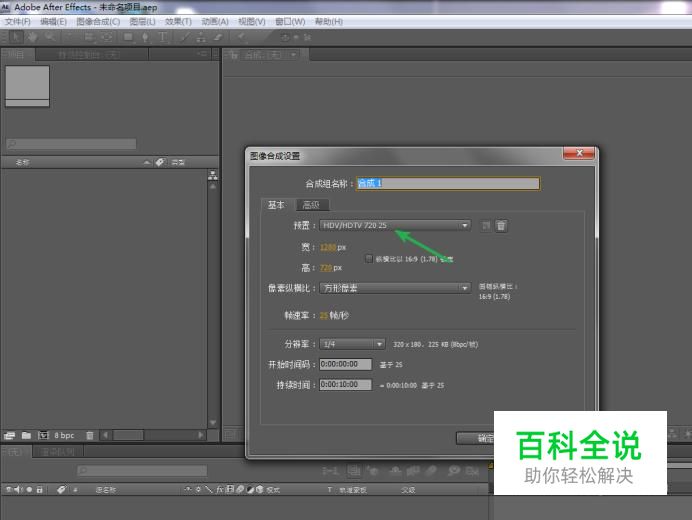The height and width of the screenshot is (520, 692).
Task: Toggle lock aspect ratio 16:9 checkbox
Action: pos(369,258)
